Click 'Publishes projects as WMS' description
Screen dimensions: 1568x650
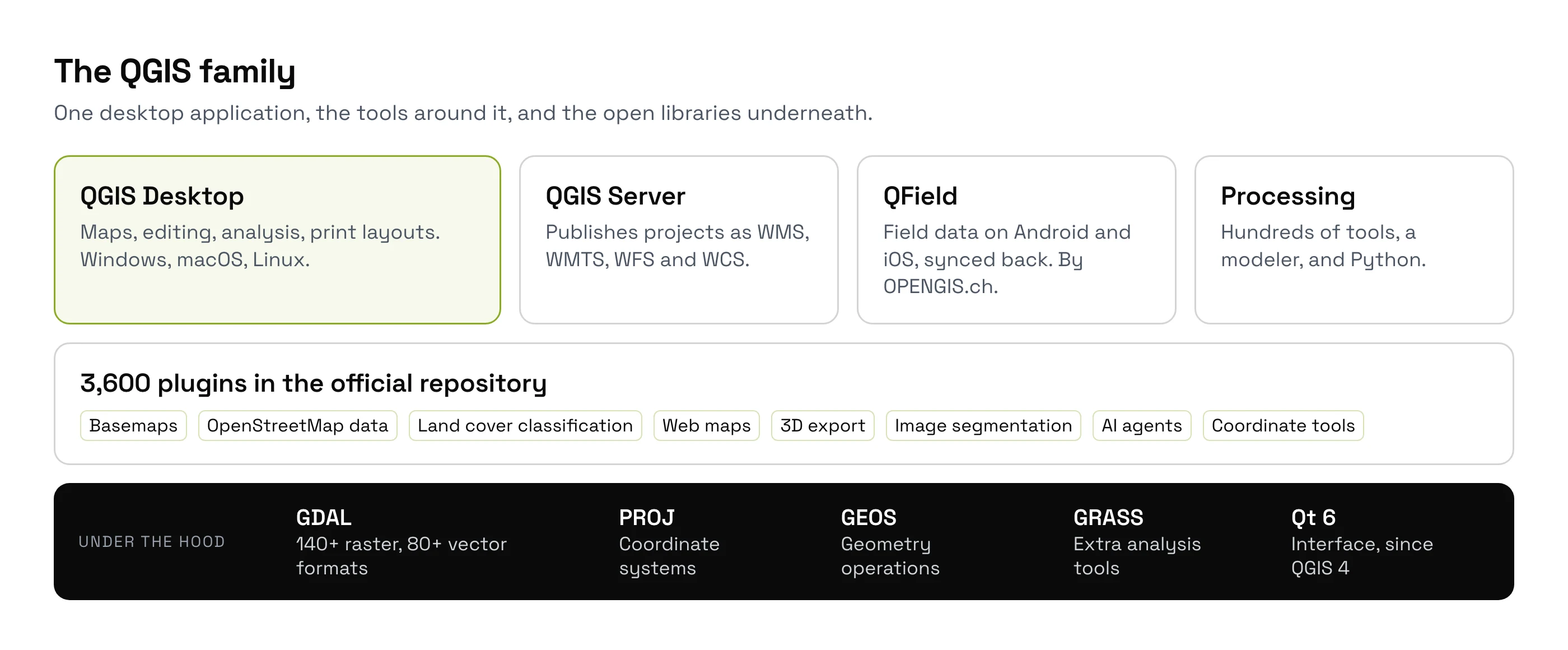[678, 245]
